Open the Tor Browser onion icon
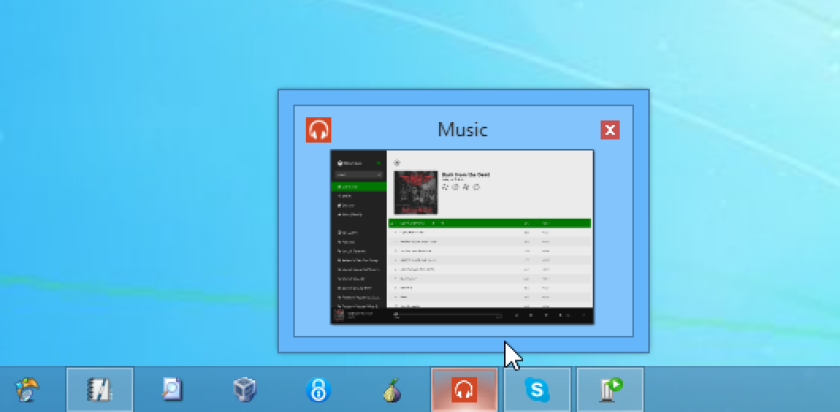Viewport: 840px width, 412px height. 392,389
